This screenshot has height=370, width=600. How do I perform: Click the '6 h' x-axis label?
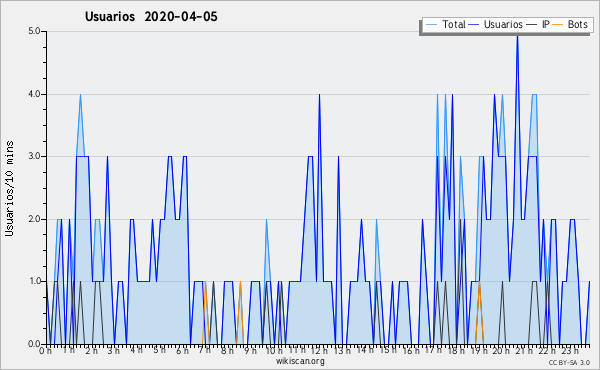(182, 351)
